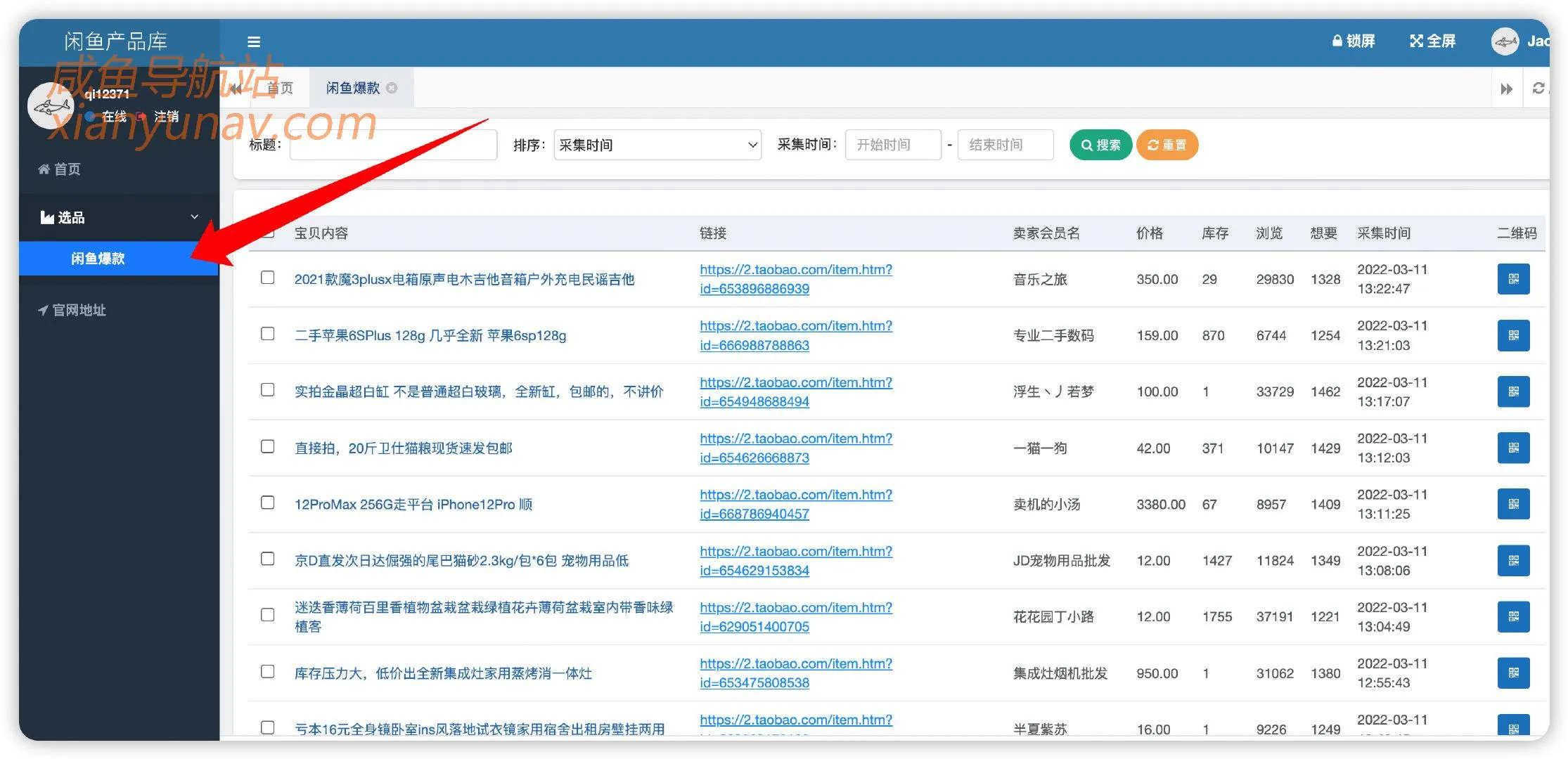1568x759 pixels.
Task: Show QR code for the guitar product
Action: (x=1514, y=278)
